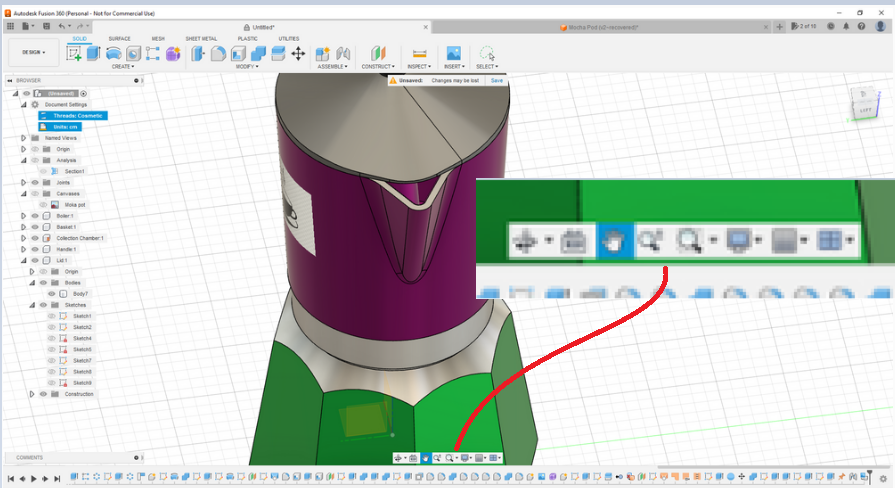
Task: Open the ASSEMBLE dropdown menu
Action: tap(332, 67)
